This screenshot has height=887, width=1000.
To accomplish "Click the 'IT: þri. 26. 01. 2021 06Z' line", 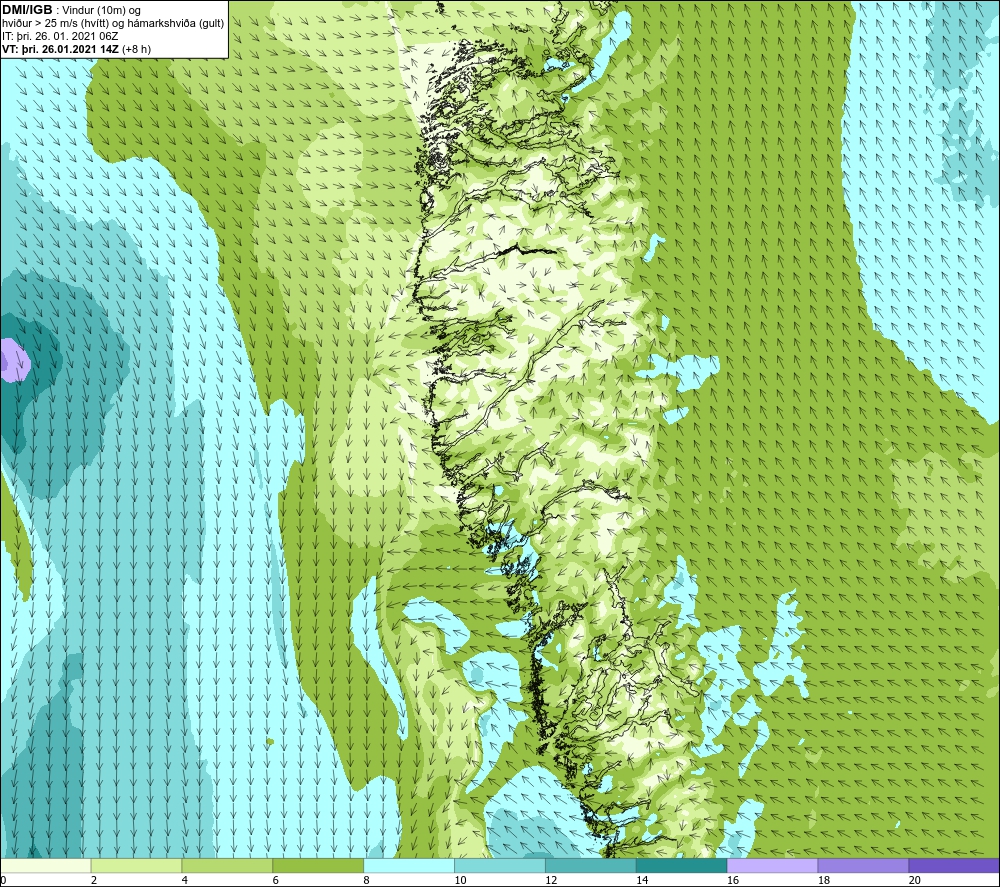I will click(60, 36).
